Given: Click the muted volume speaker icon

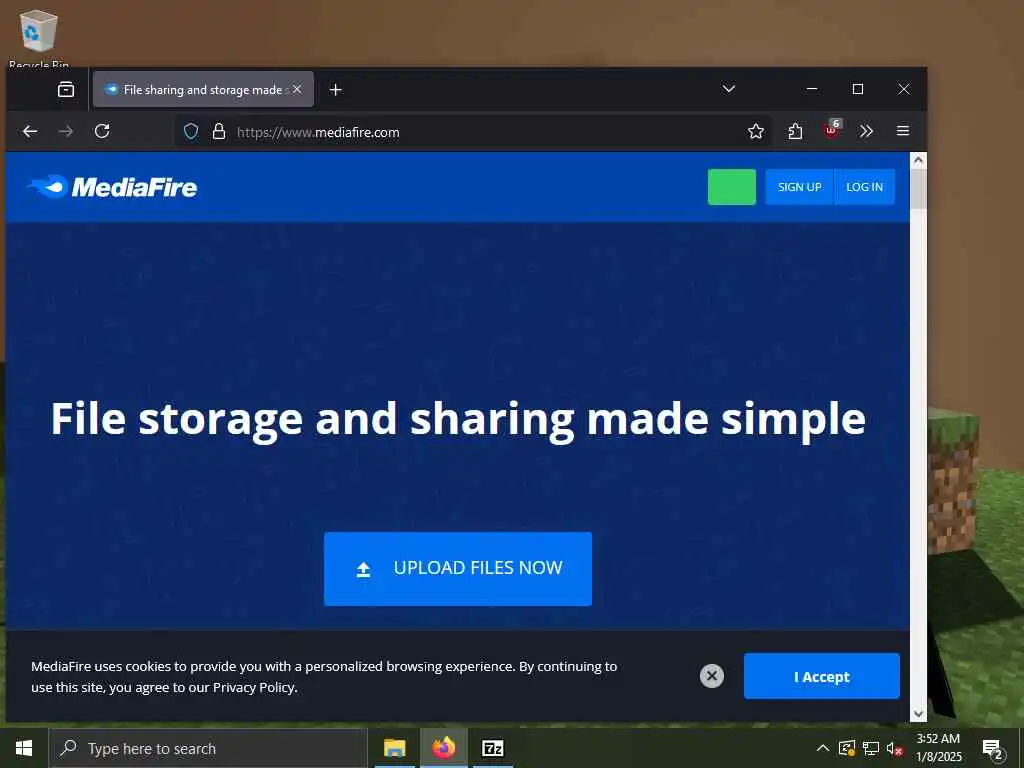Looking at the screenshot, I should [x=895, y=748].
